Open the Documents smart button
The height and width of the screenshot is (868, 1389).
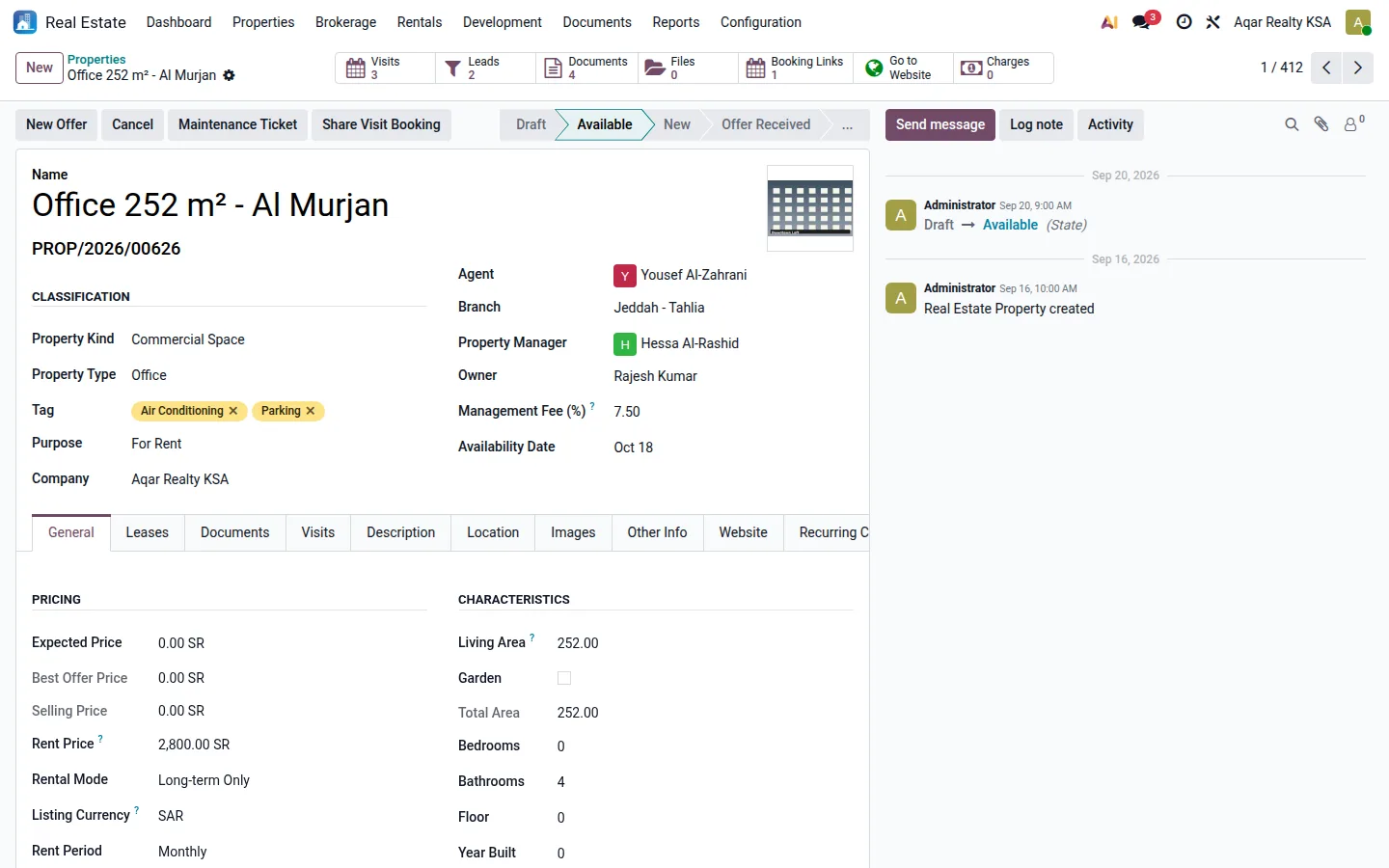(586, 68)
